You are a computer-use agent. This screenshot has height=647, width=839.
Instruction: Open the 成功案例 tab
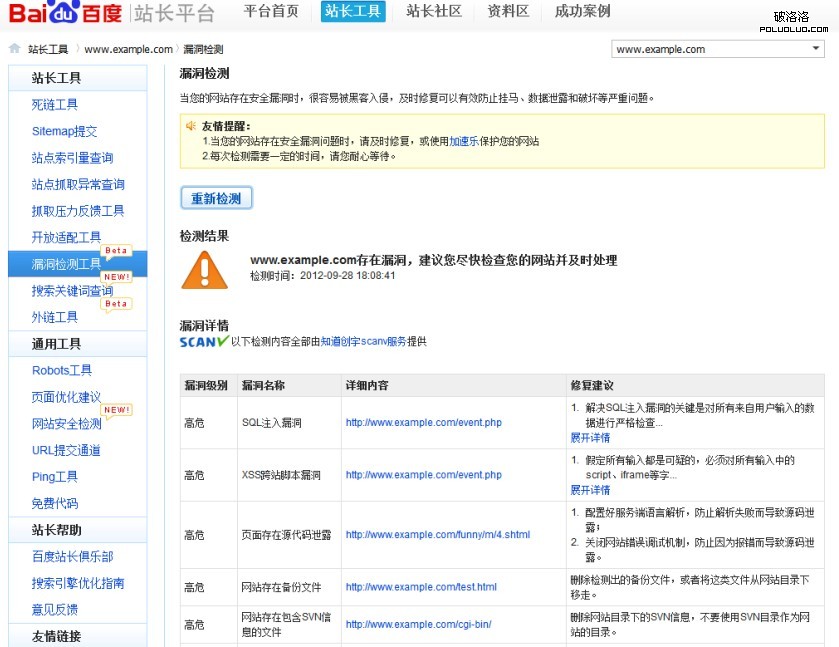582,12
